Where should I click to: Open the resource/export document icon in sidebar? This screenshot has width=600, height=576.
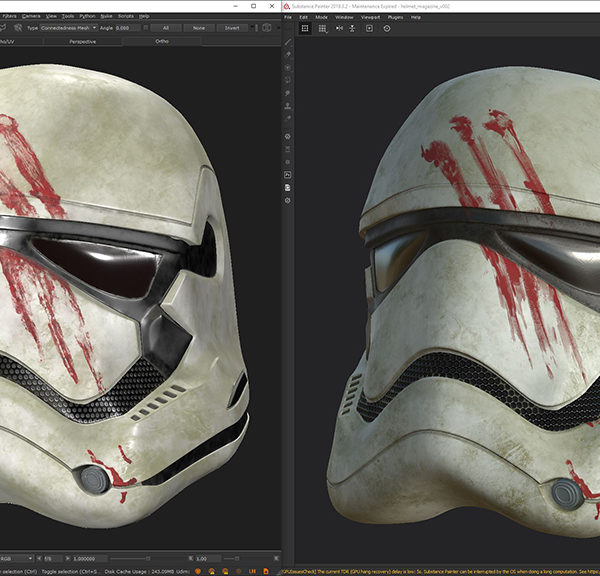pos(288,188)
